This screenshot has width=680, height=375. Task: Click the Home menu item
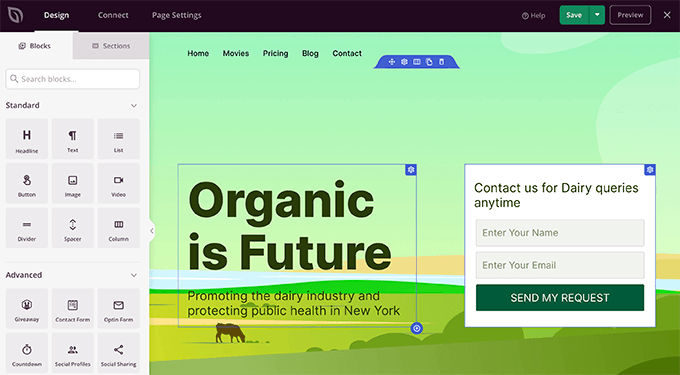pos(198,53)
